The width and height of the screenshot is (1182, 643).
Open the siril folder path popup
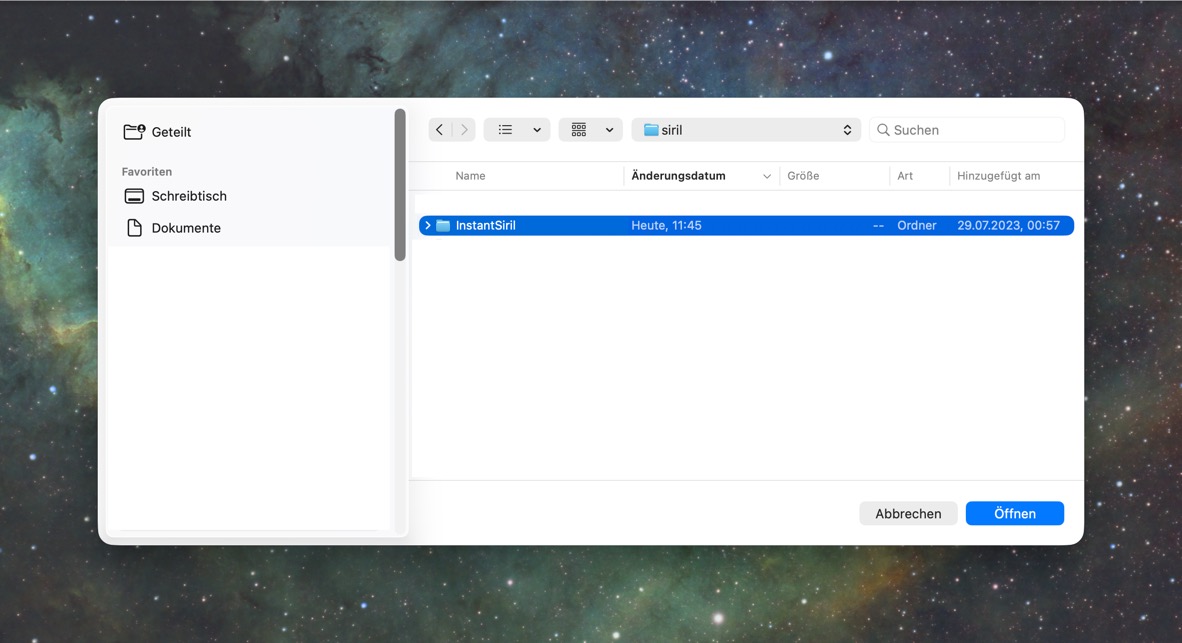pos(746,130)
